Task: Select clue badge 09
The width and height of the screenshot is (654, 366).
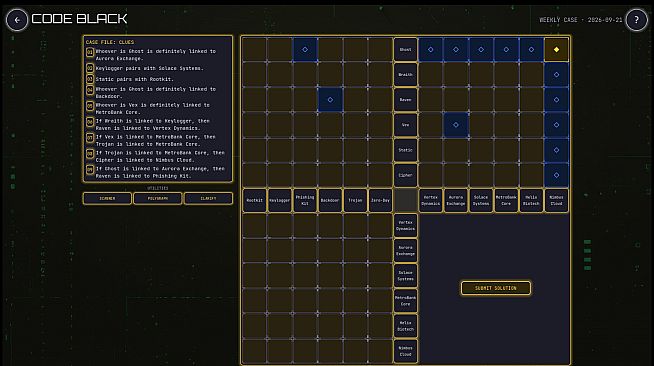Action: [90, 170]
